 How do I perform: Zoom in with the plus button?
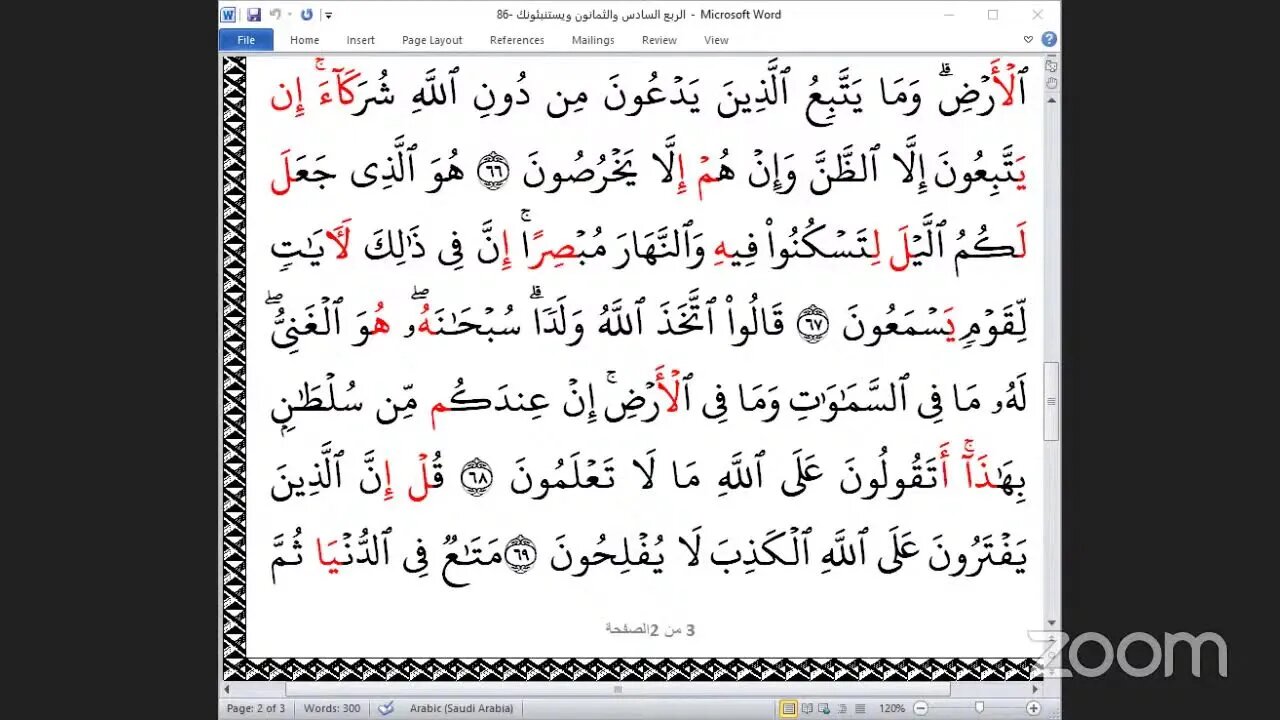pyautogui.click(x=1033, y=708)
